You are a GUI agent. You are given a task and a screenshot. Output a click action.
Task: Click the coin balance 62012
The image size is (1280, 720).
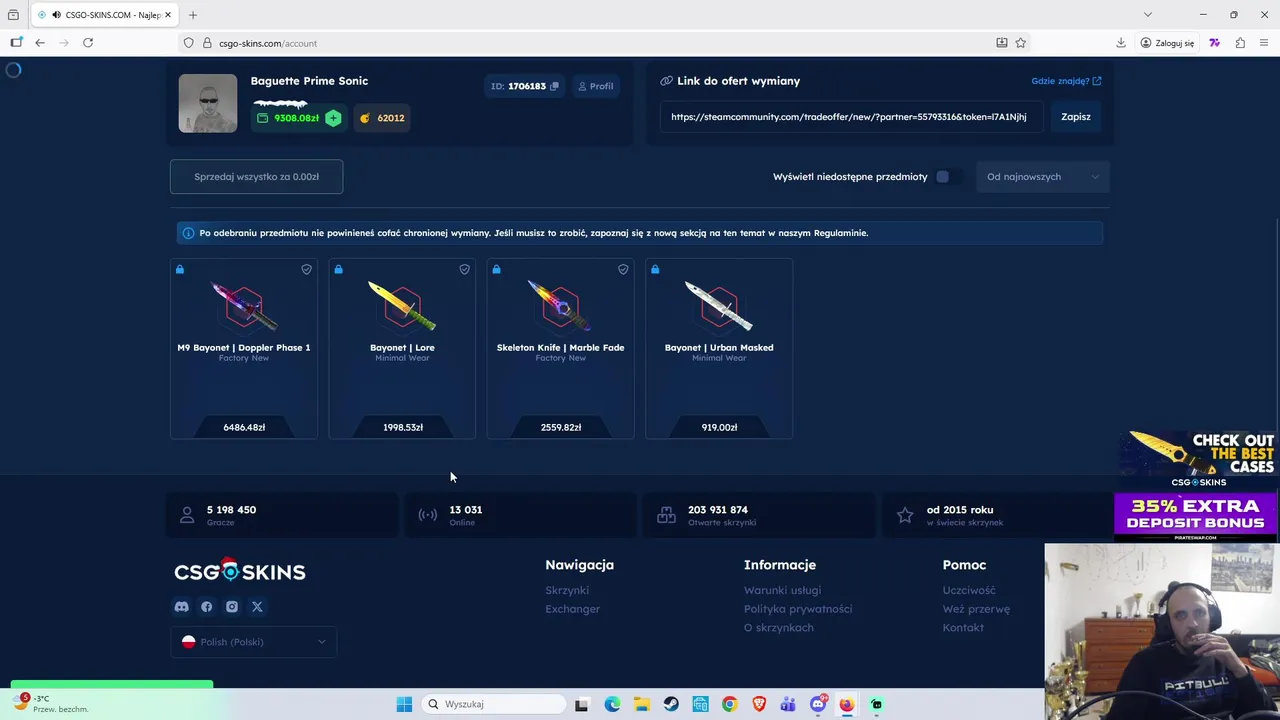(381, 118)
